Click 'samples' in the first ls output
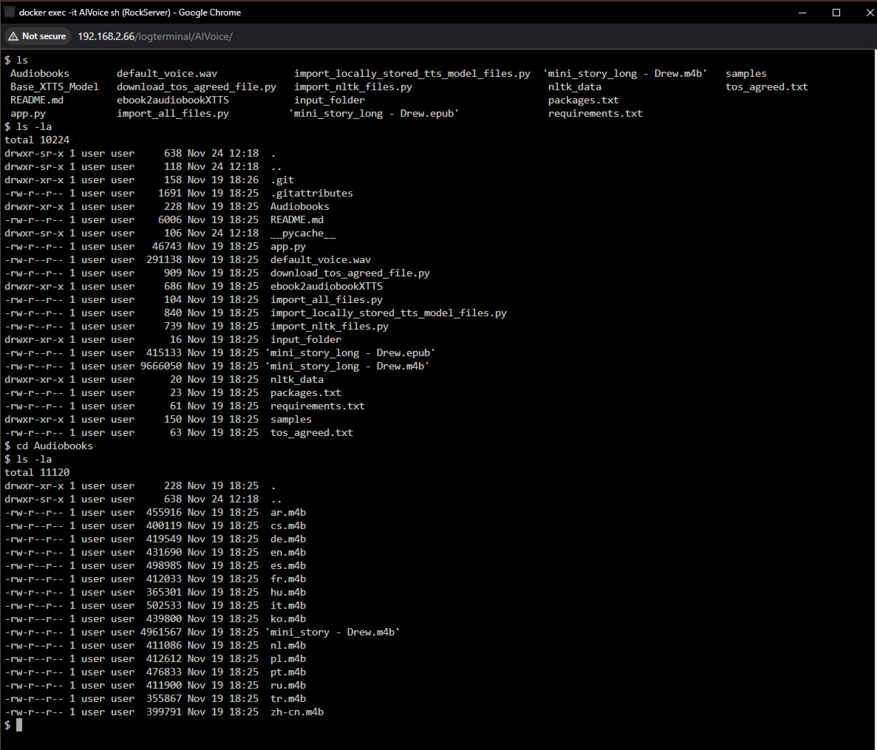The image size is (877, 750). pos(746,73)
